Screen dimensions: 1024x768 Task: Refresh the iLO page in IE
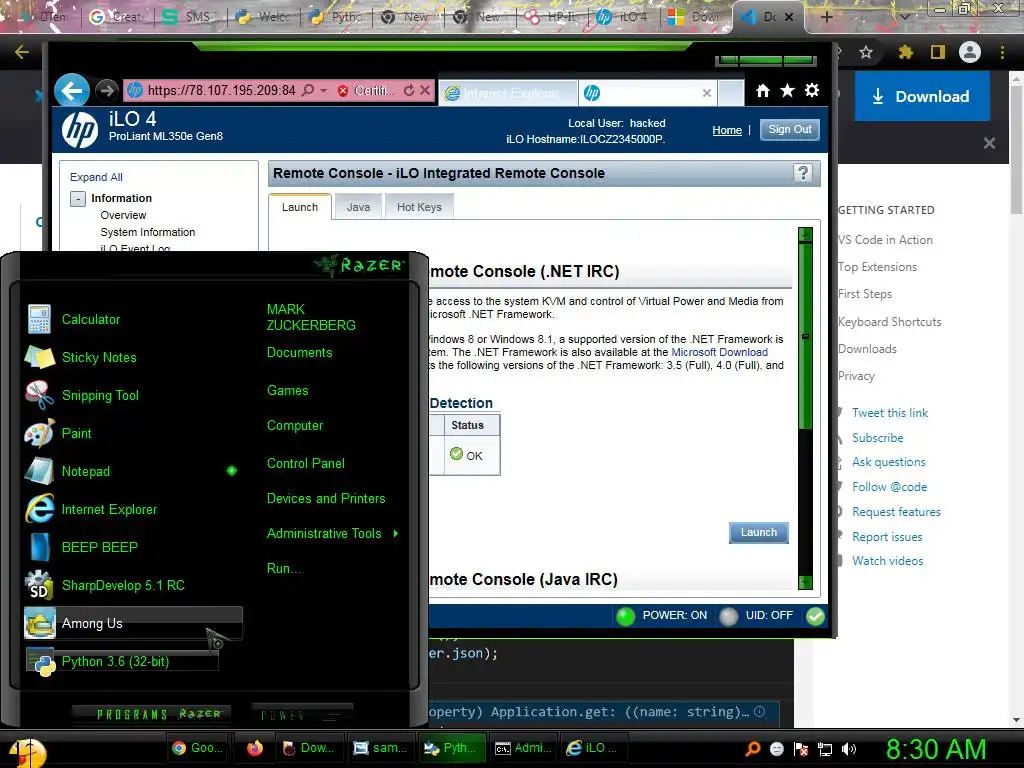coord(409,91)
